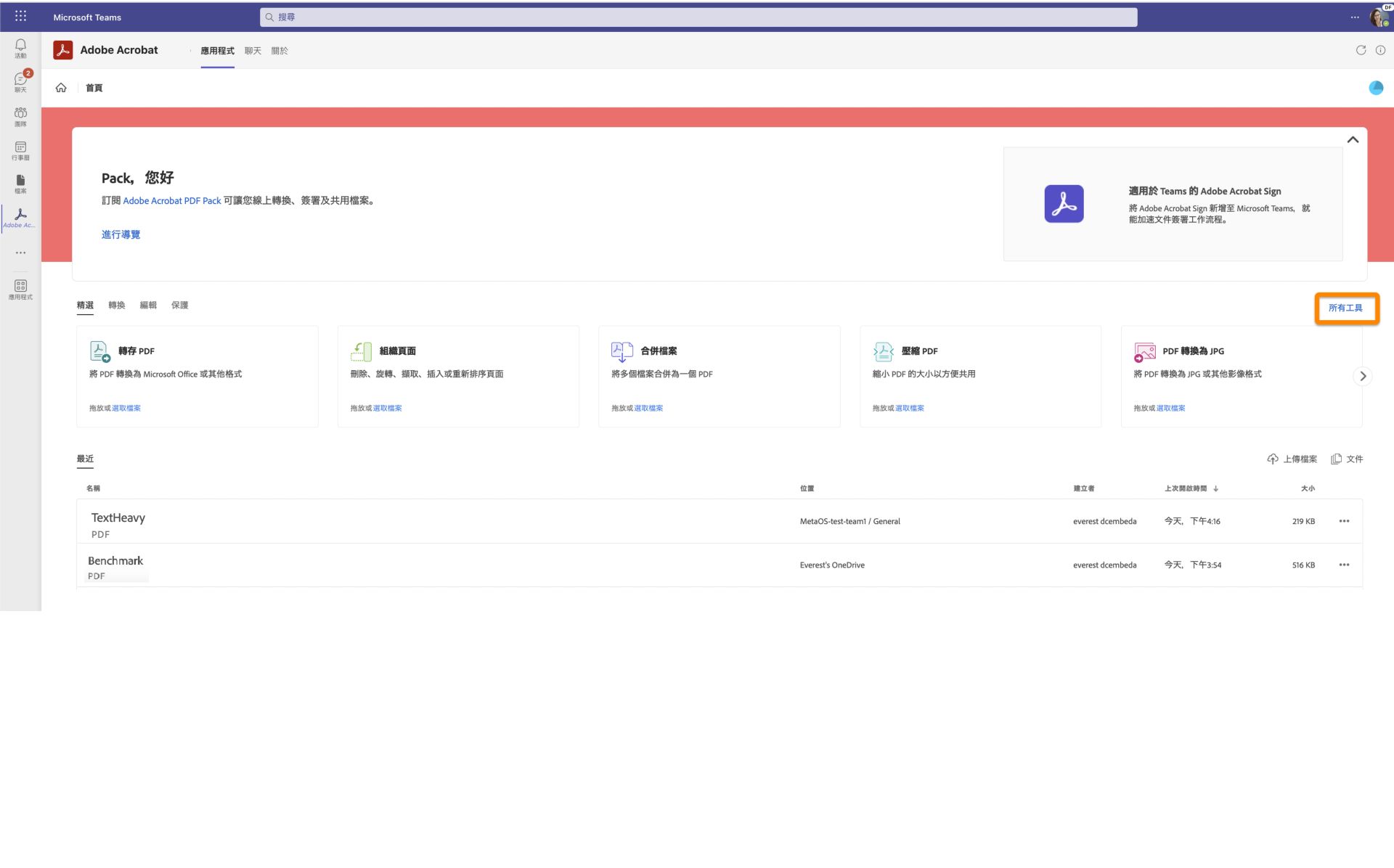The image size is (1394, 868).
Task: Click the Adobe Acrobat Sign promo card
Action: (1173, 204)
